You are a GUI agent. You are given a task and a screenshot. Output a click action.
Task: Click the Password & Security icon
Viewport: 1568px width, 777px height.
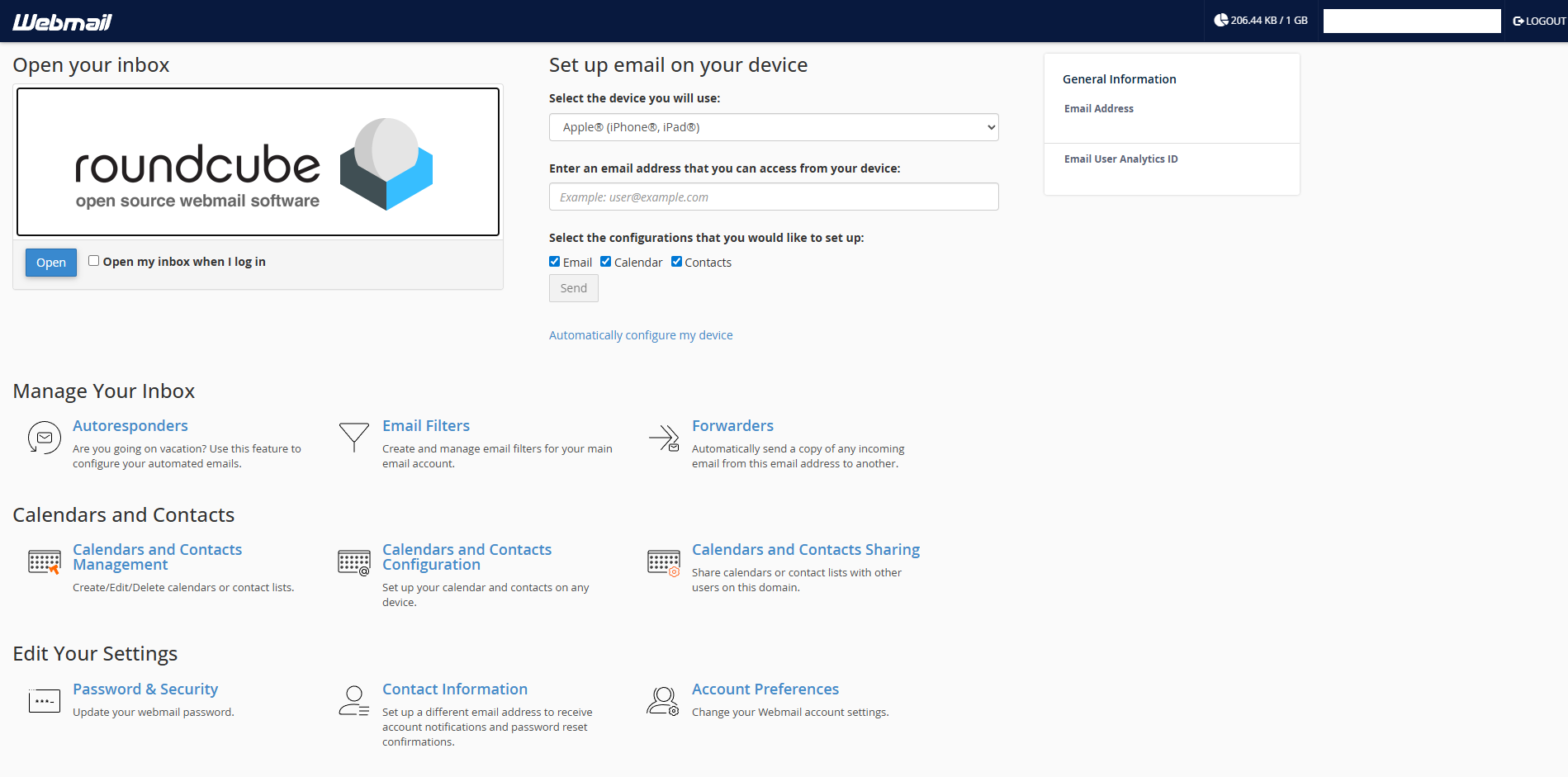(x=45, y=701)
